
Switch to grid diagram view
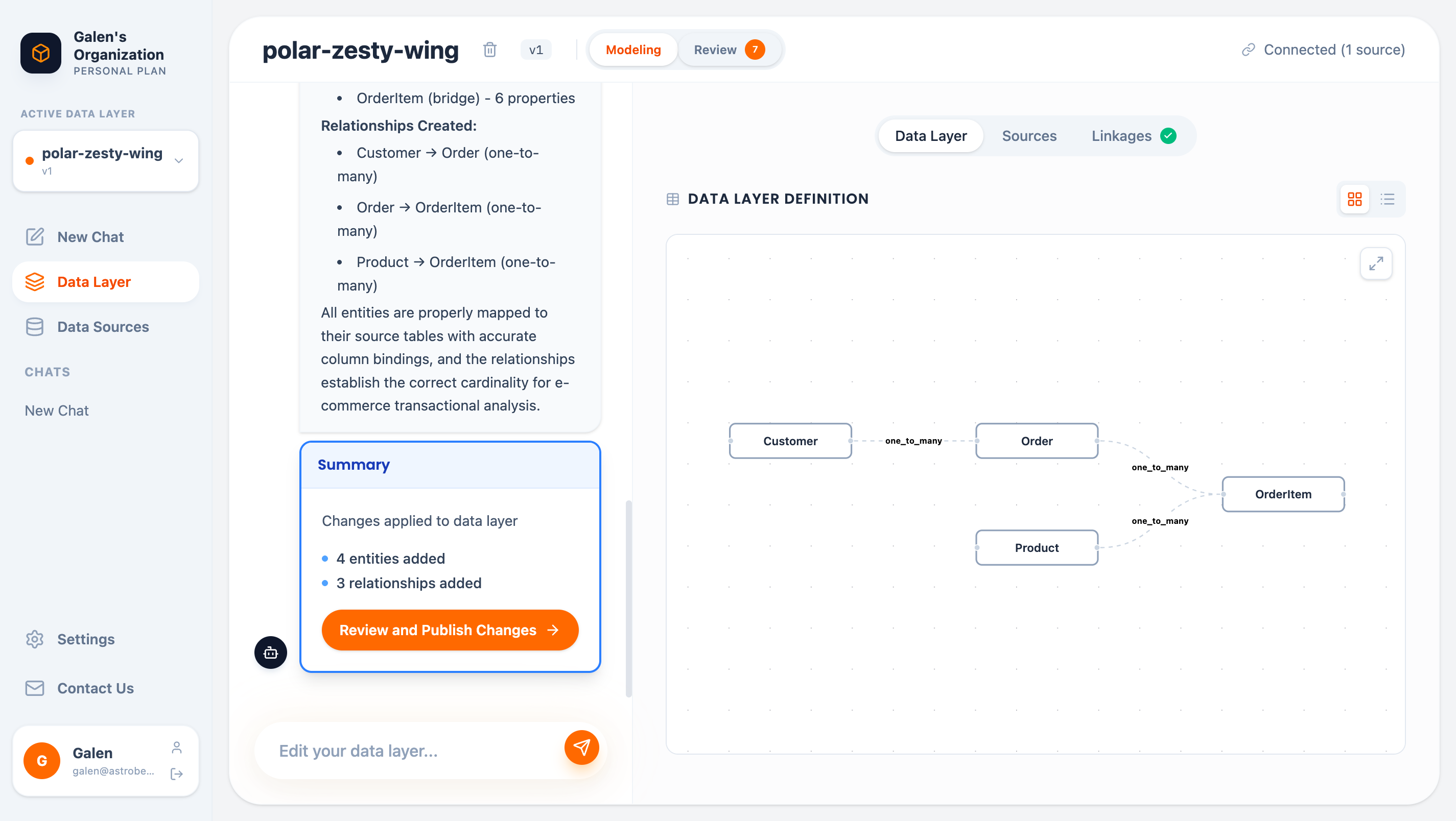(x=1354, y=199)
